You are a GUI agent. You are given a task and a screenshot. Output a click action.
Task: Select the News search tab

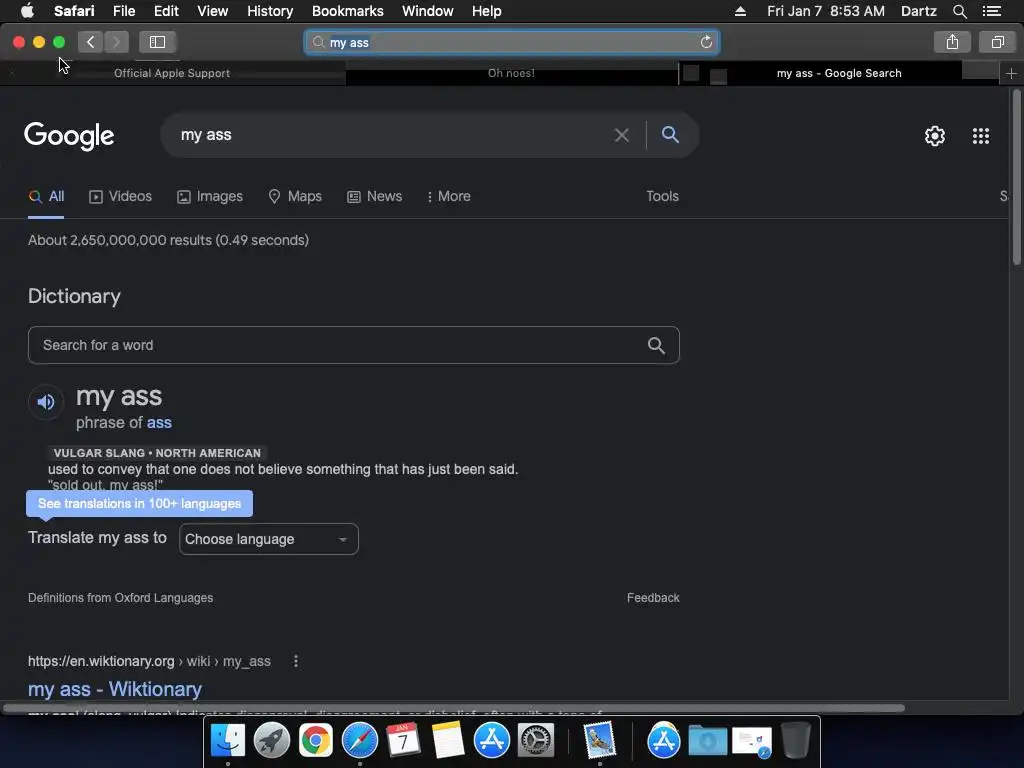pos(374,196)
